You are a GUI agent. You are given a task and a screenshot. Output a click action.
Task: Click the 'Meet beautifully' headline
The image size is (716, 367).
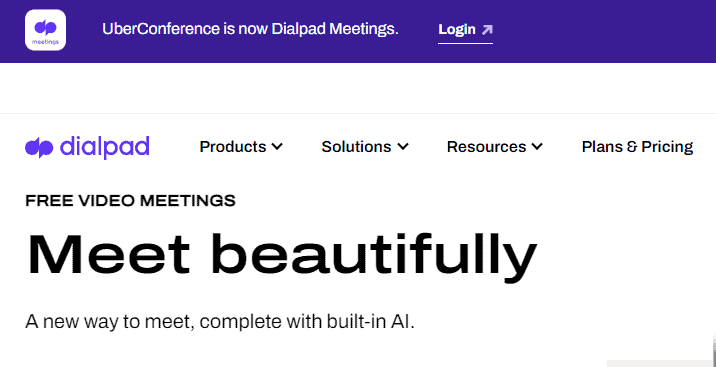pyautogui.click(x=282, y=256)
